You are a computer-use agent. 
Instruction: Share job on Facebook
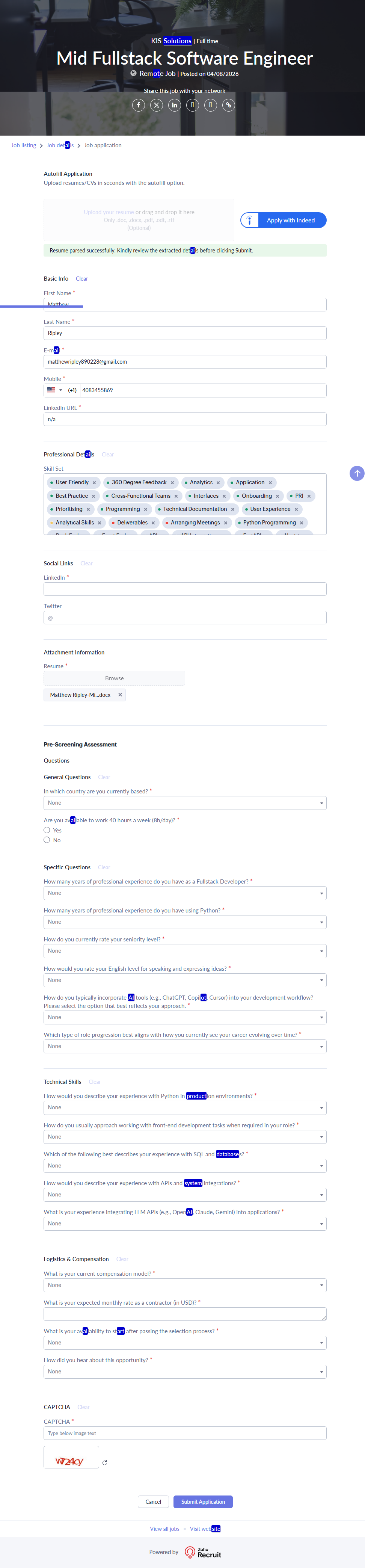[139, 105]
